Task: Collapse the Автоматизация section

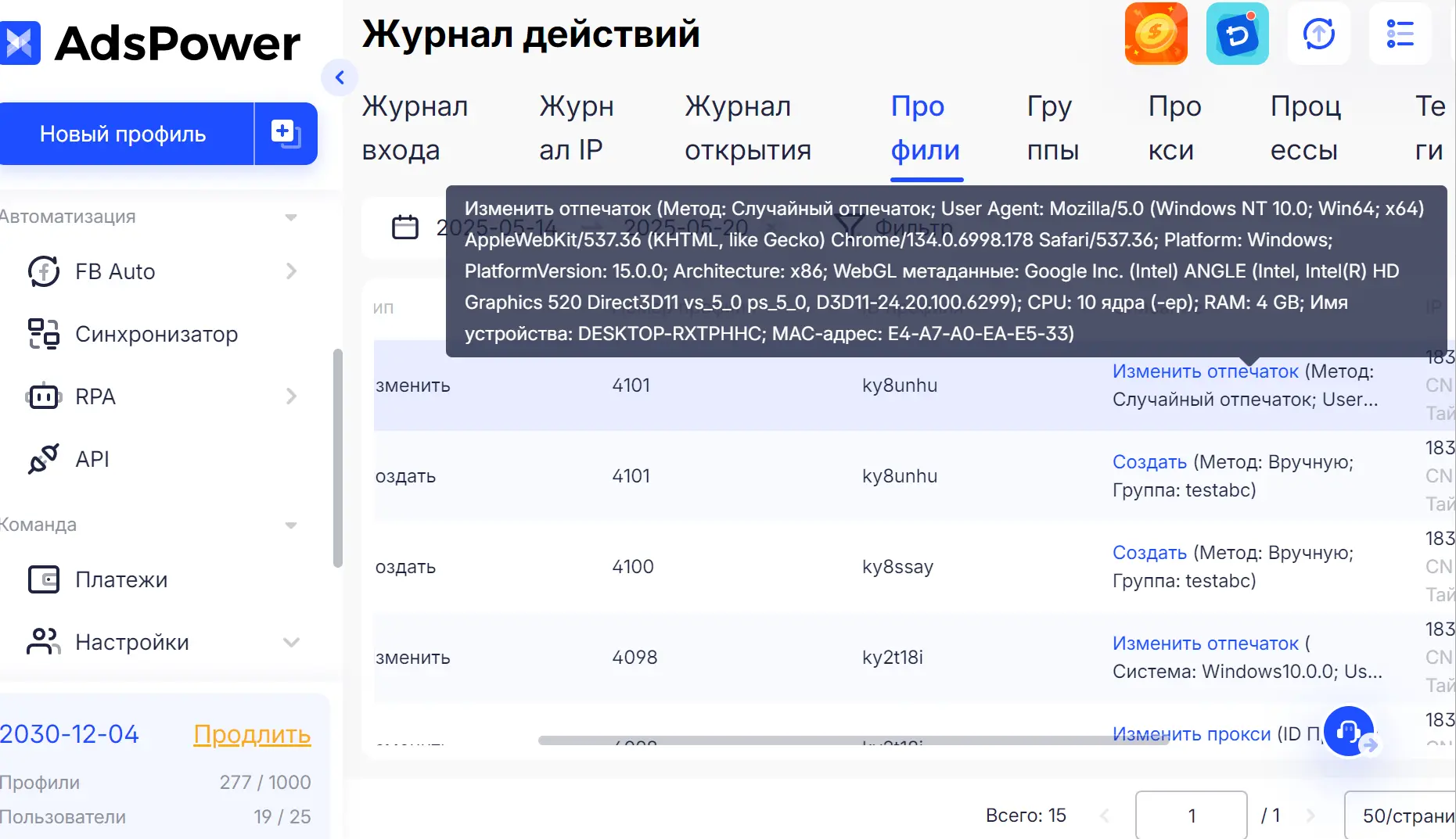Action: (291, 217)
